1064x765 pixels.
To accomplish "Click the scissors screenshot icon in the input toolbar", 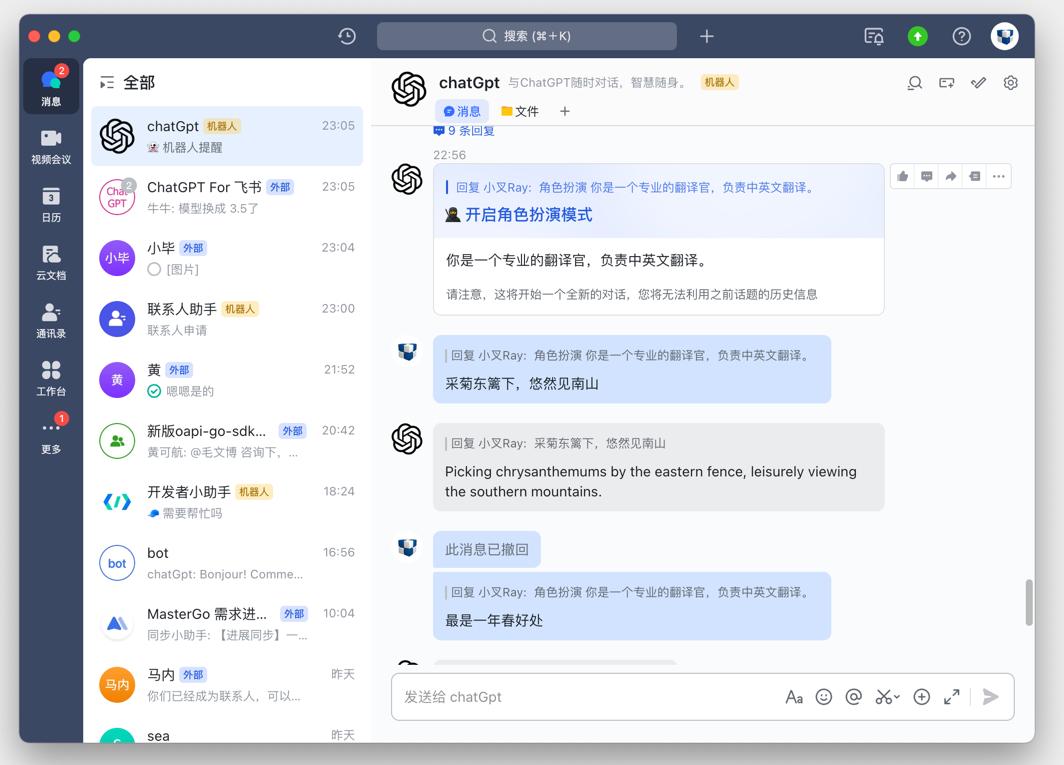I will tap(884, 697).
